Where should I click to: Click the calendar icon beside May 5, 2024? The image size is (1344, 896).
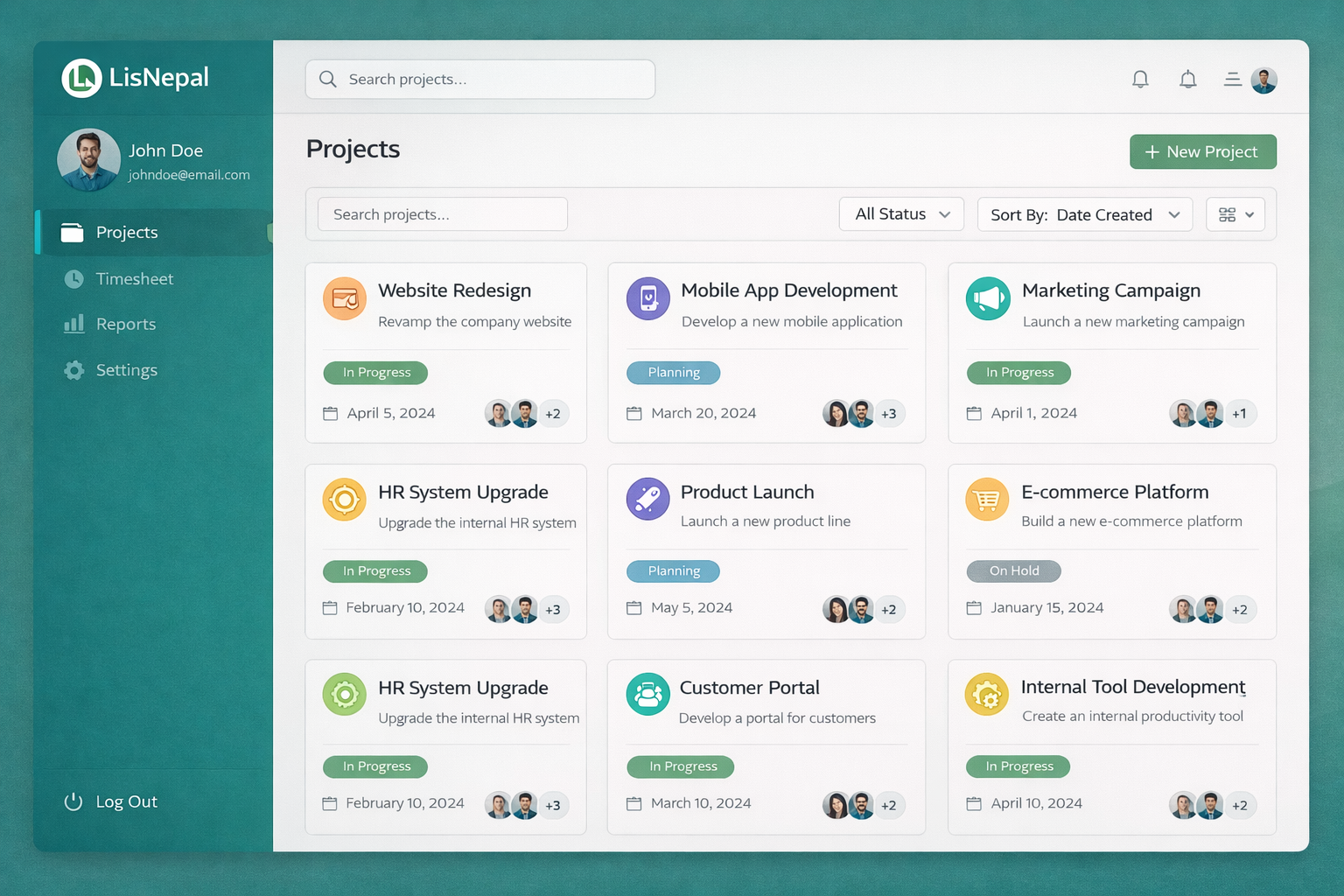coord(634,607)
